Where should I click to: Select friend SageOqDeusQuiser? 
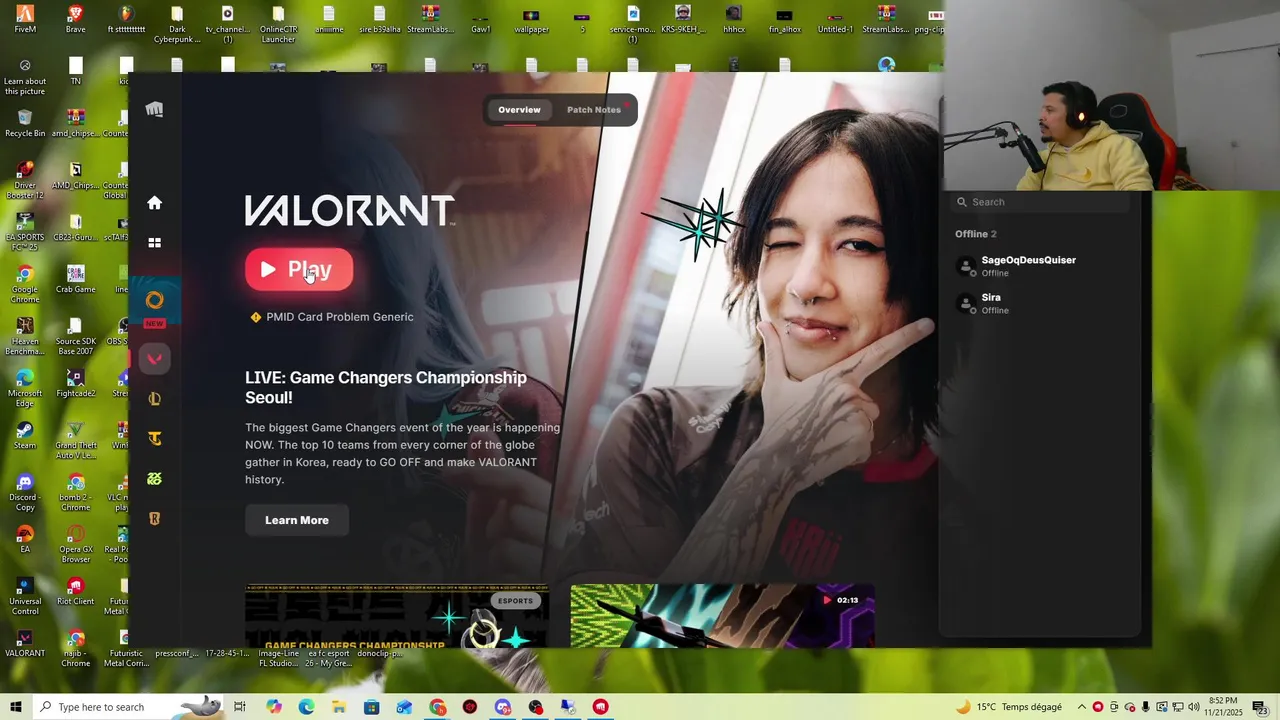pyautogui.click(x=1040, y=266)
